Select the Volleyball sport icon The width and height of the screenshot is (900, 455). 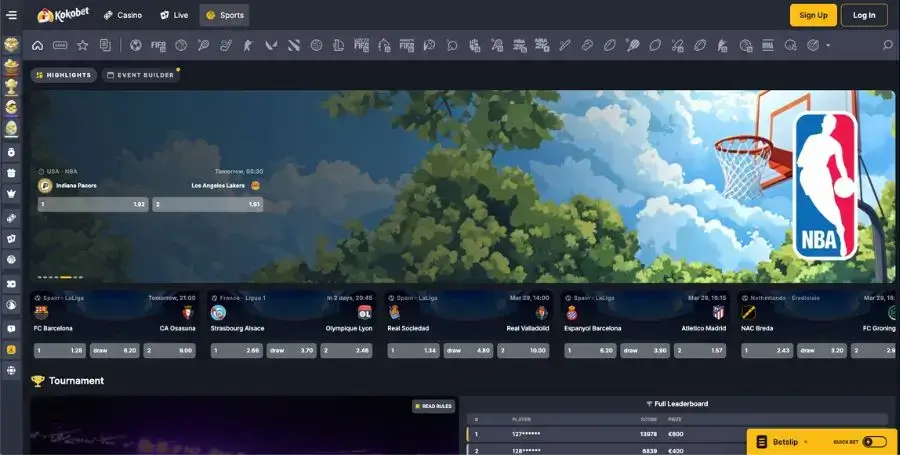tap(316, 45)
